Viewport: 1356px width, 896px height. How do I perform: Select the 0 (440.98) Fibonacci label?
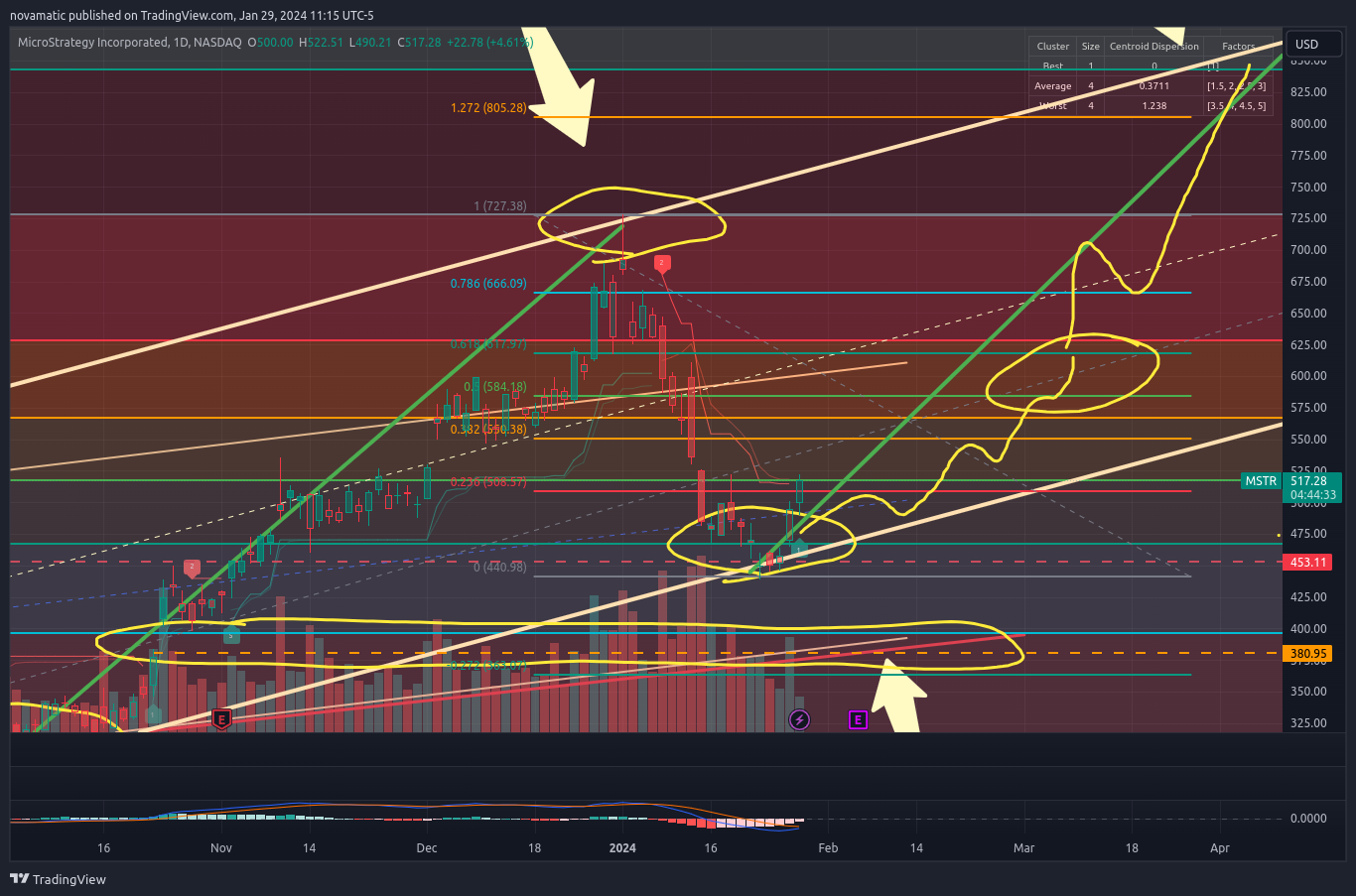point(500,568)
